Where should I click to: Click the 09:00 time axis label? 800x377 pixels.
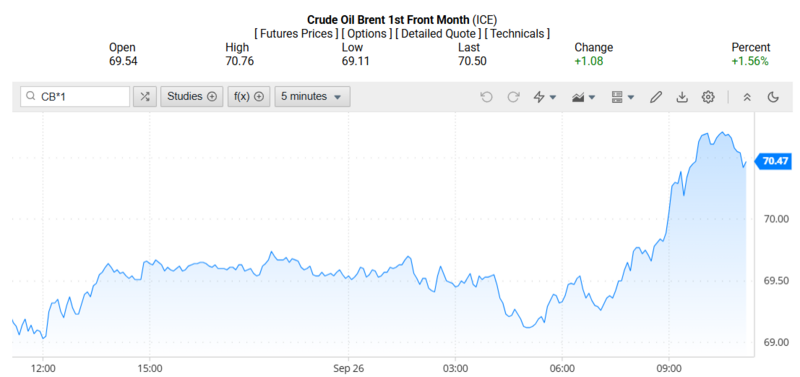(668, 367)
